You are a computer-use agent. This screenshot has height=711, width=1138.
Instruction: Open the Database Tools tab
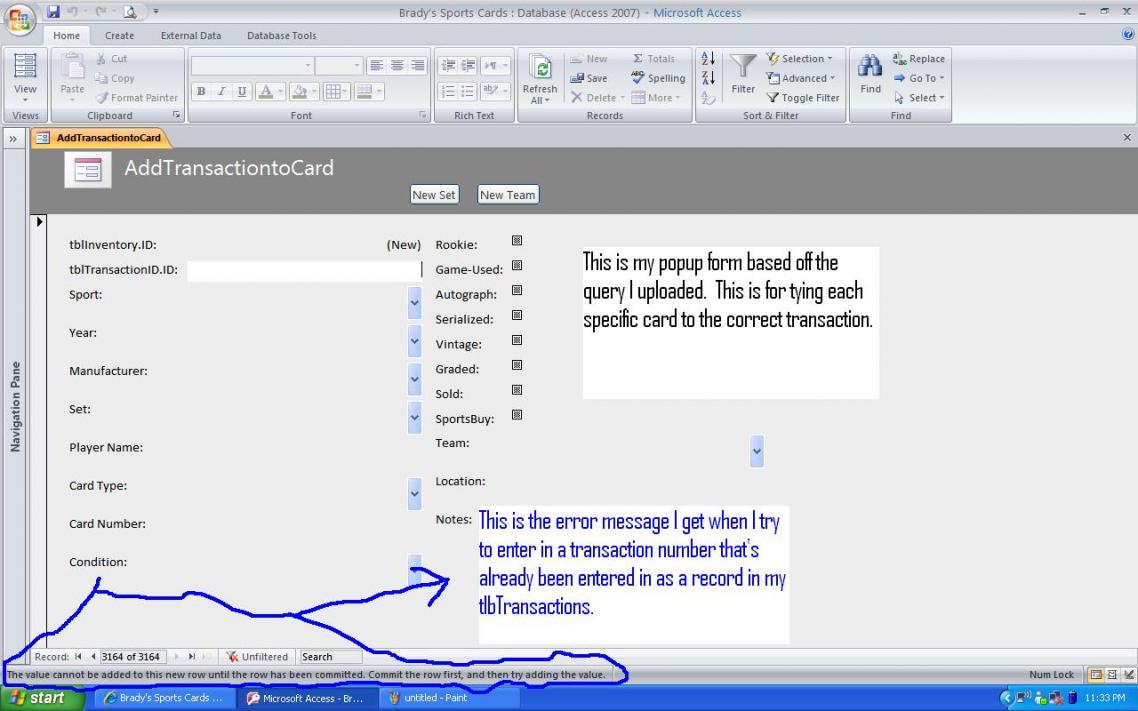click(281, 36)
